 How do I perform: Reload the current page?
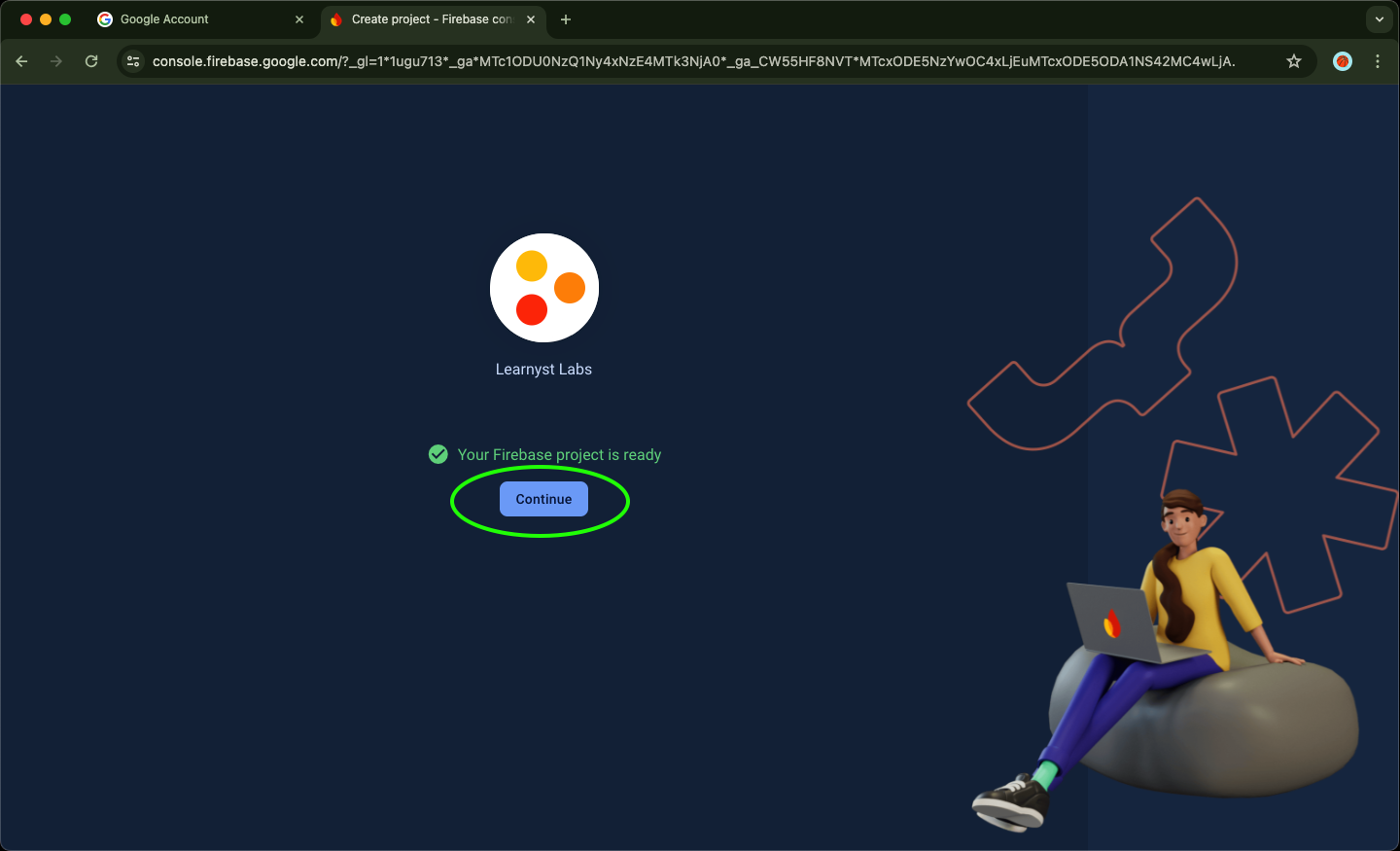tap(90, 60)
